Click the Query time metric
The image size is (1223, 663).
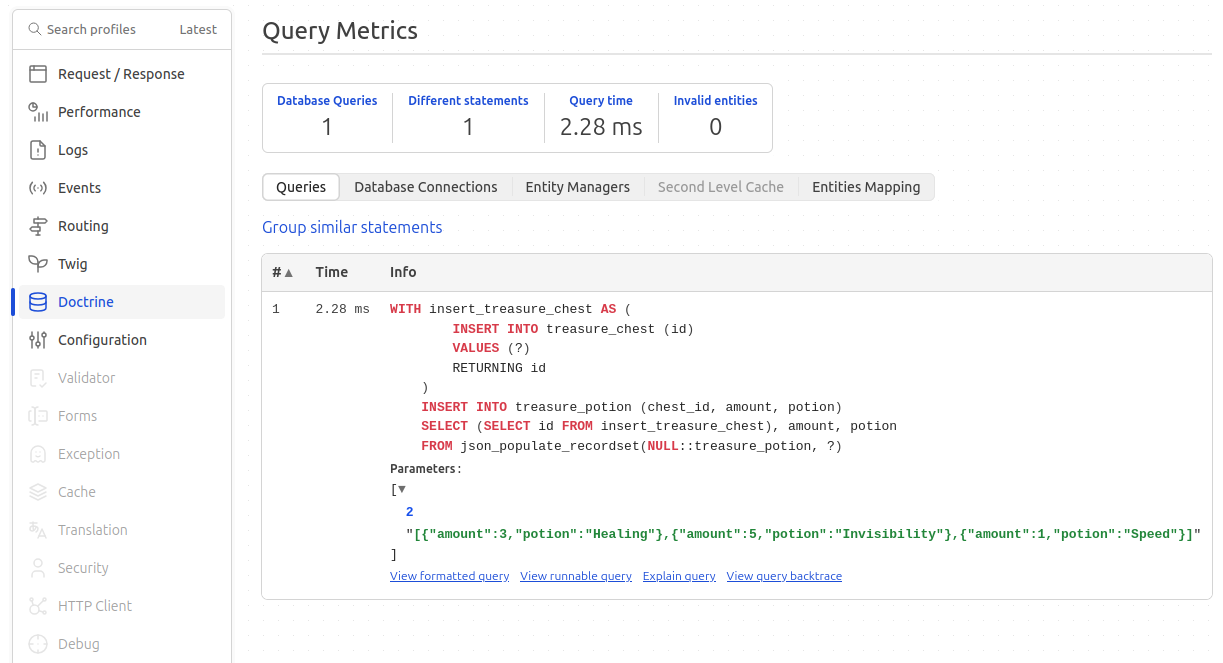click(601, 117)
